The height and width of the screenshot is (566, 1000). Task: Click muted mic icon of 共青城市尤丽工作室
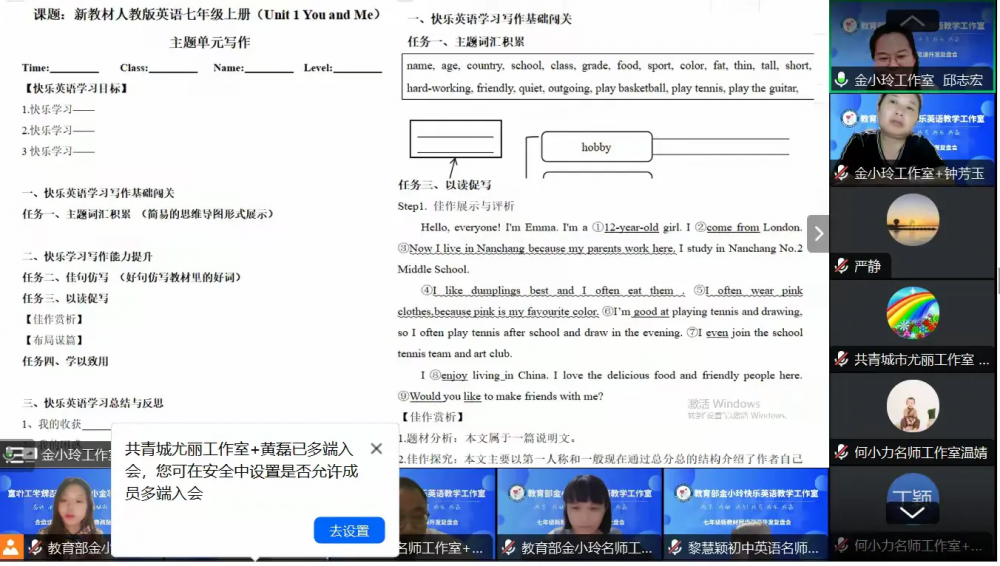841,359
